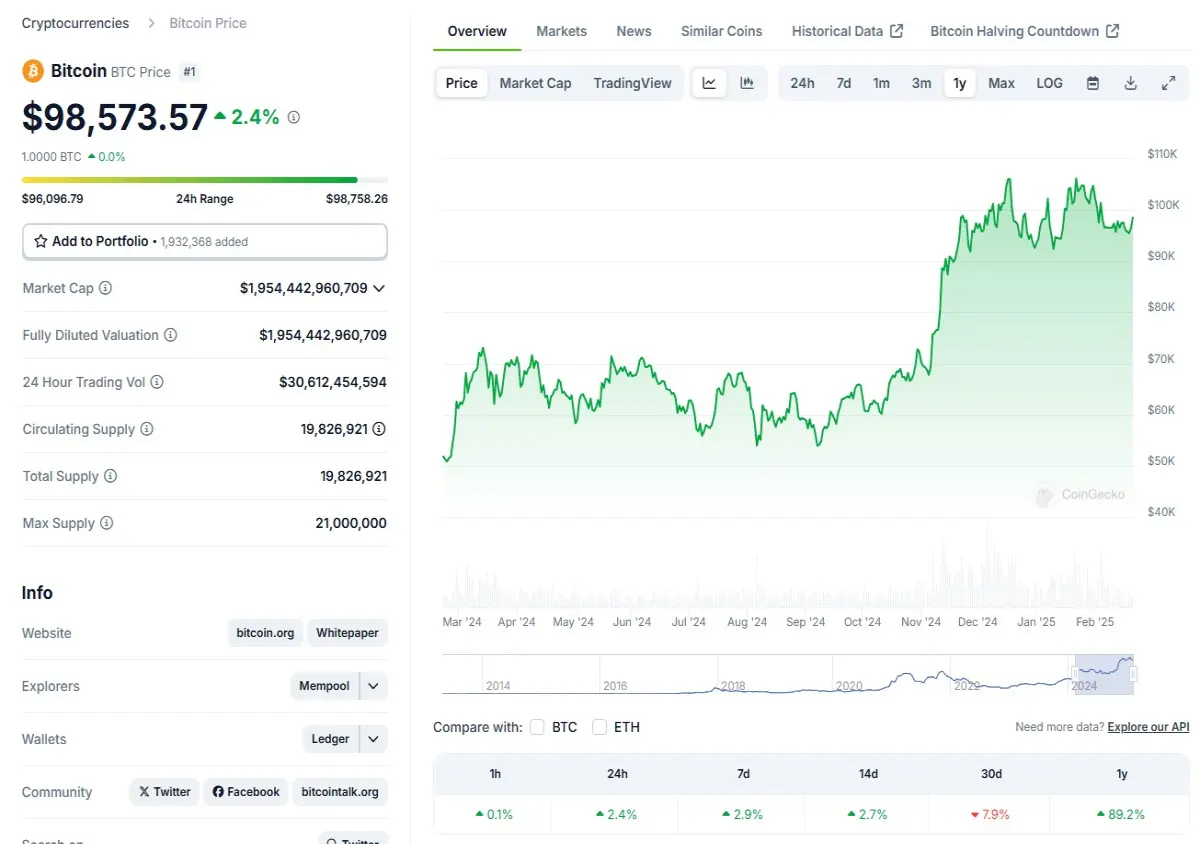Image resolution: width=1200 pixels, height=844 pixels.
Task: Click Explore our API link
Action: [x=1148, y=727]
